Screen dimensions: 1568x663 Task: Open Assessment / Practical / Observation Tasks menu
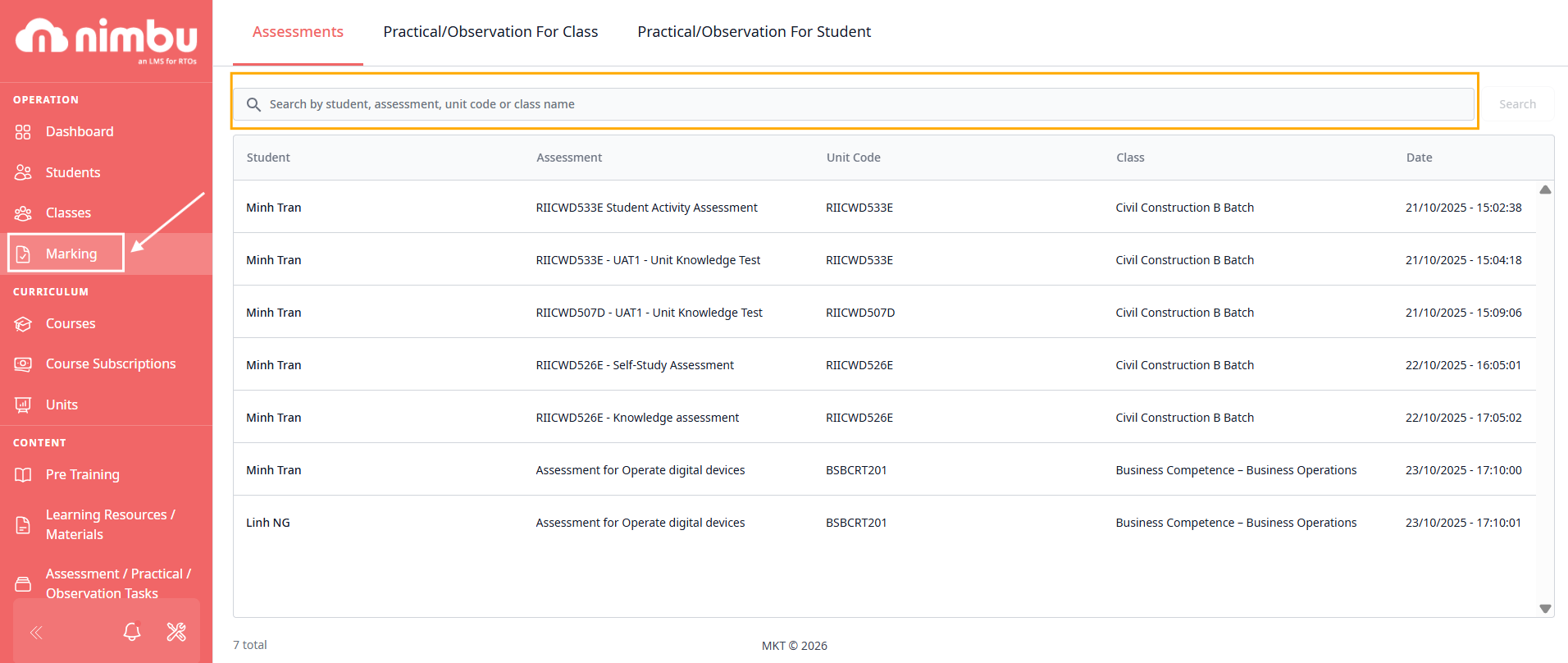pos(117,583)
